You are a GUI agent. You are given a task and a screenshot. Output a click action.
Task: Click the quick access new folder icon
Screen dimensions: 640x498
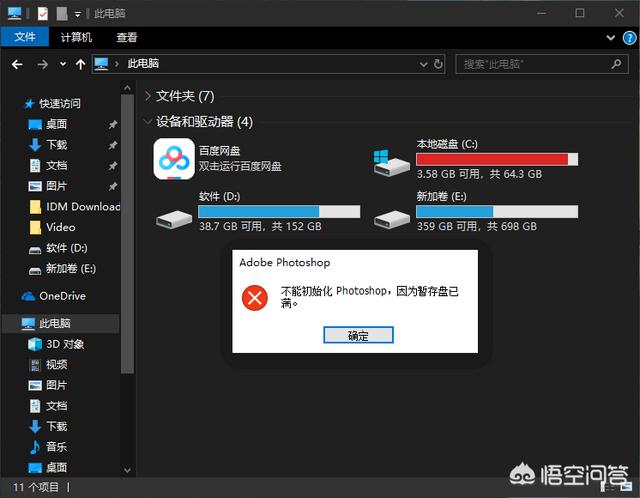(62, 14)
